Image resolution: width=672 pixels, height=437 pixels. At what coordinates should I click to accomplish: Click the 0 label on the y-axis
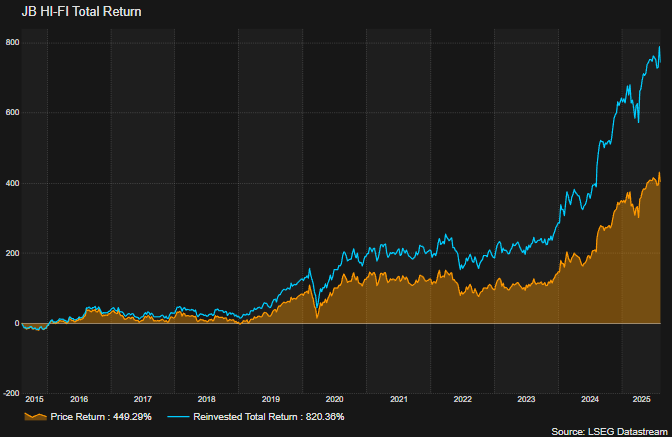coord(16,323)
